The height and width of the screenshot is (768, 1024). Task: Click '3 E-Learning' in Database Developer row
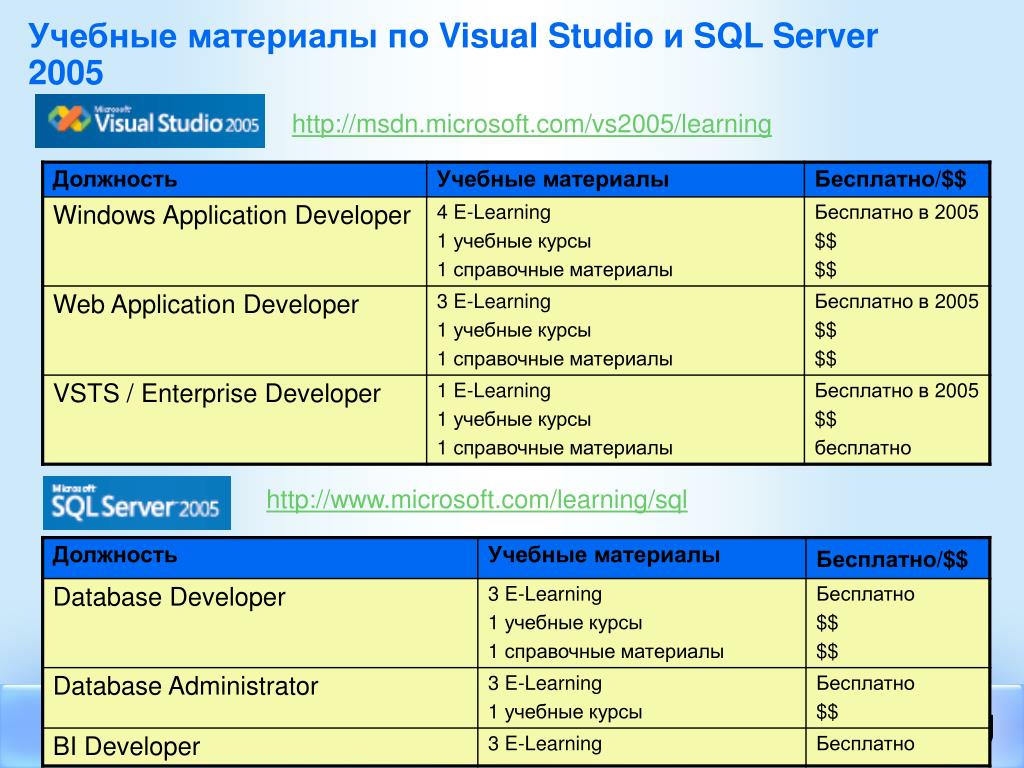(545, 594)
